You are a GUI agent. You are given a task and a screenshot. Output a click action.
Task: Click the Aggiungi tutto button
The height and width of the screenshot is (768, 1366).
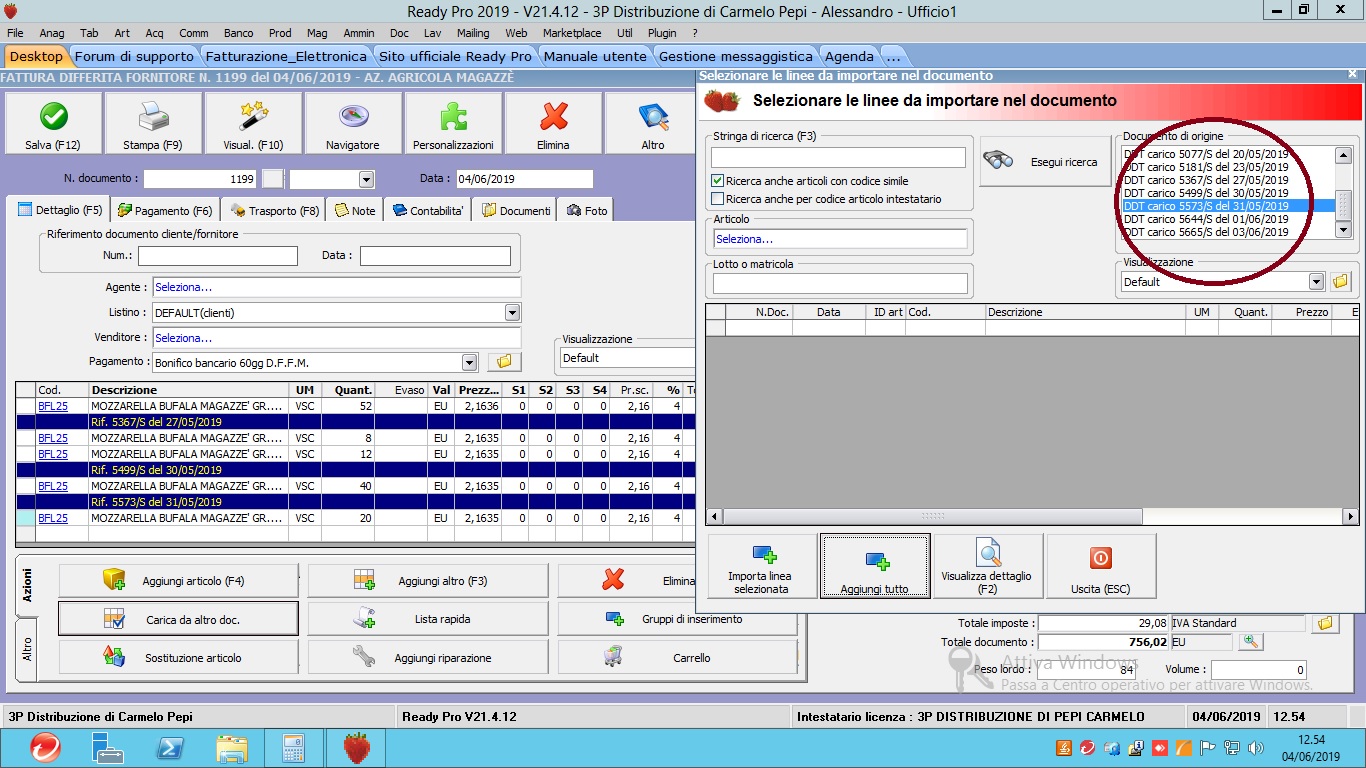[x=875, y=566]
